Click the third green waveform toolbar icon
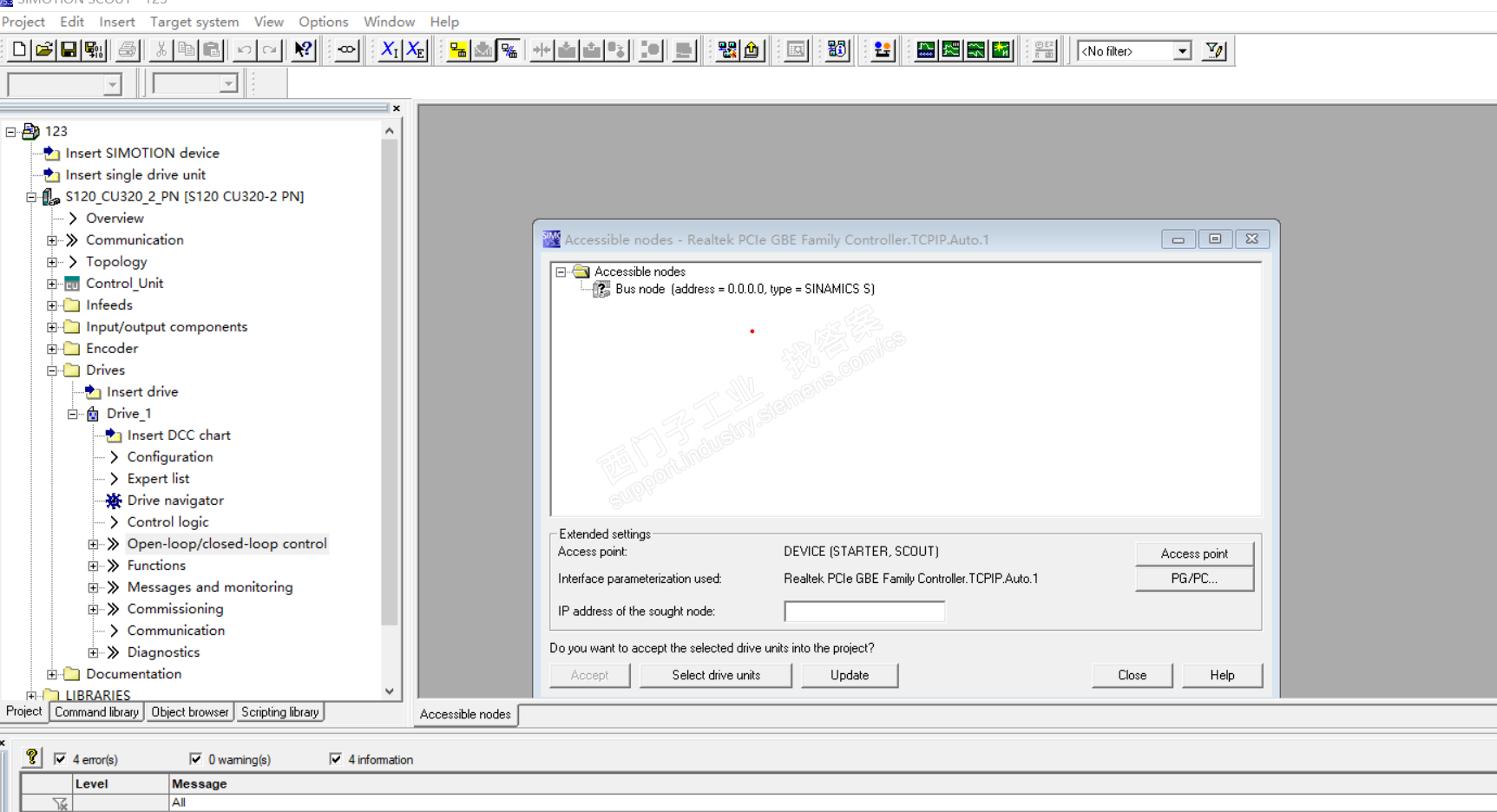The height and width of the screenshot is (812, 1497). (976, 50)
